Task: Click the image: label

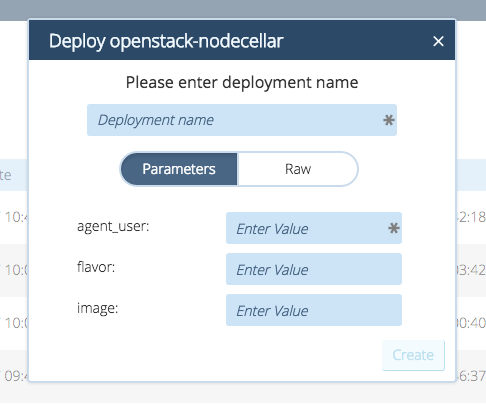Action: [x=97, y=308]
